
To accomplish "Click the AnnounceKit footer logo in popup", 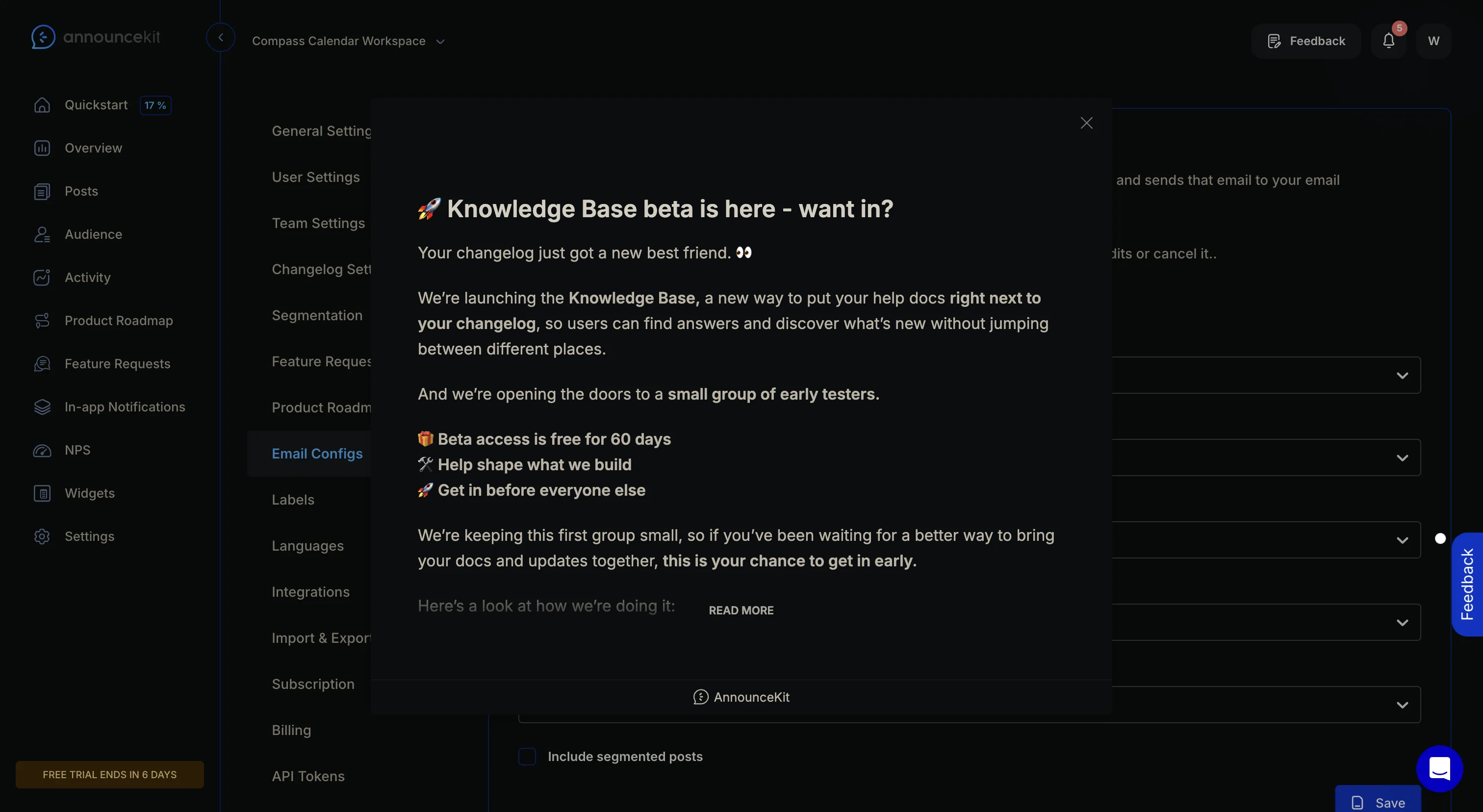I will pyautogui.click(x=741, y=697).
